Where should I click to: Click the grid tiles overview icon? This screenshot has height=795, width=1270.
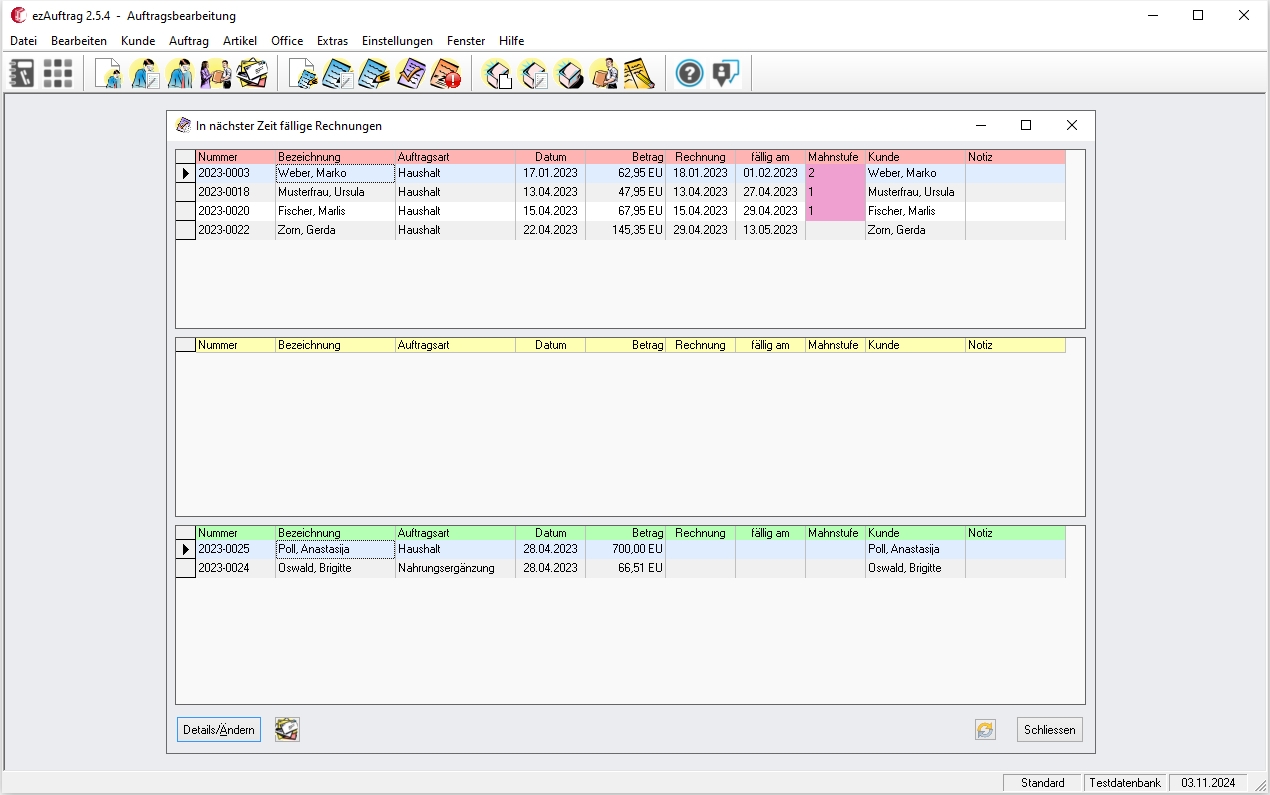[x=58, y=73]
